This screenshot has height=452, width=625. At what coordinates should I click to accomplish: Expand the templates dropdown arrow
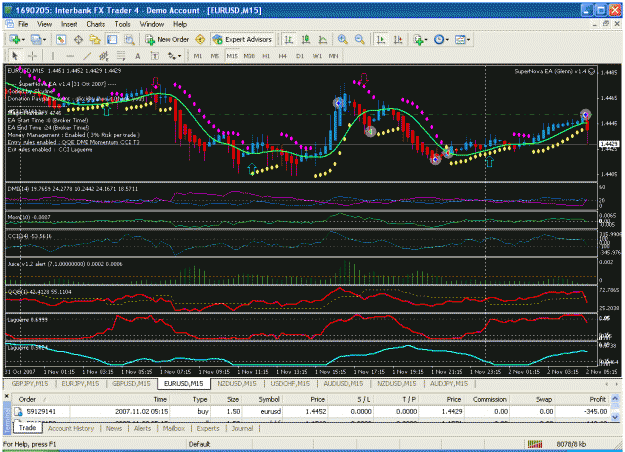468,40
